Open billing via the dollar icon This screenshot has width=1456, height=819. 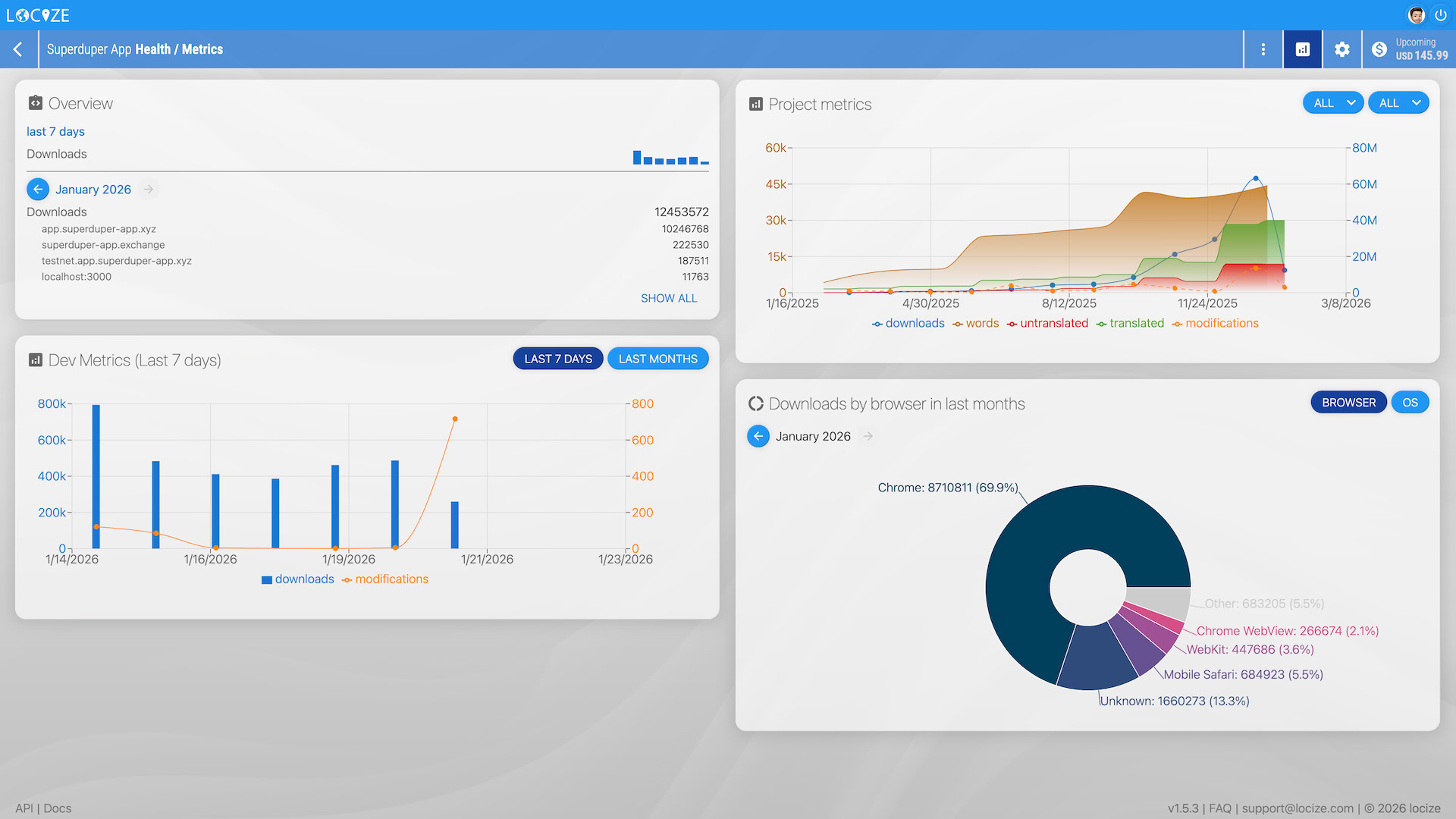pos(1379,49)
